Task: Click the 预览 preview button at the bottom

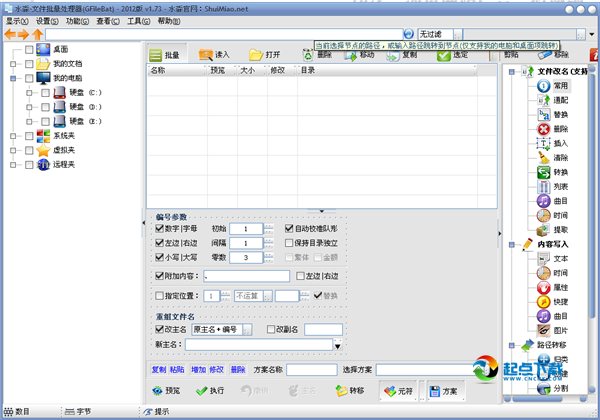Action: click(x=166, y=391)
